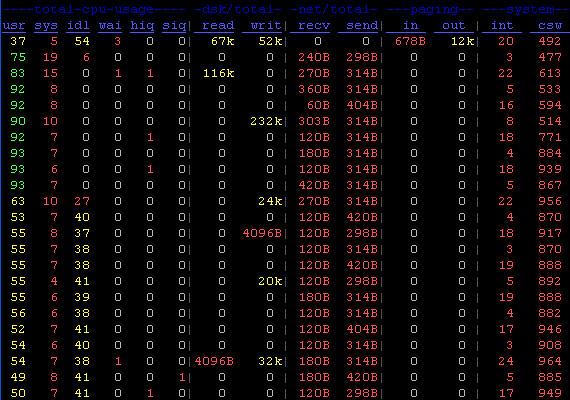Image resolution: width=570 pixels, height=400 pixels.
Task: Click the paging 'in' column header
Action: [x=410, y=25]
